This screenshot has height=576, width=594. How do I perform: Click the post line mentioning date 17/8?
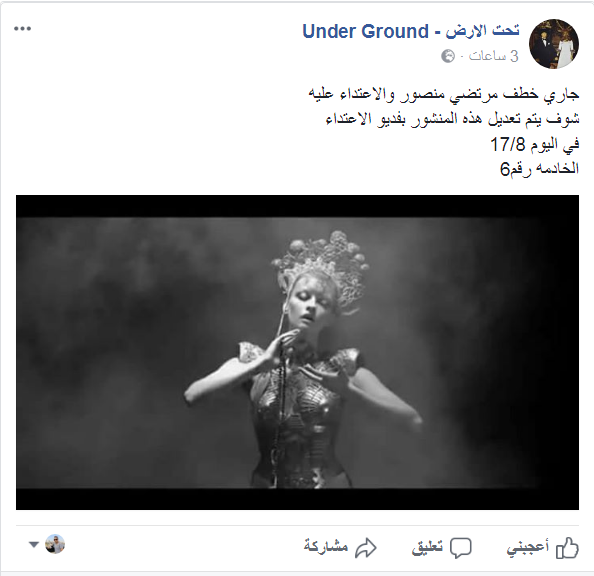535,144
